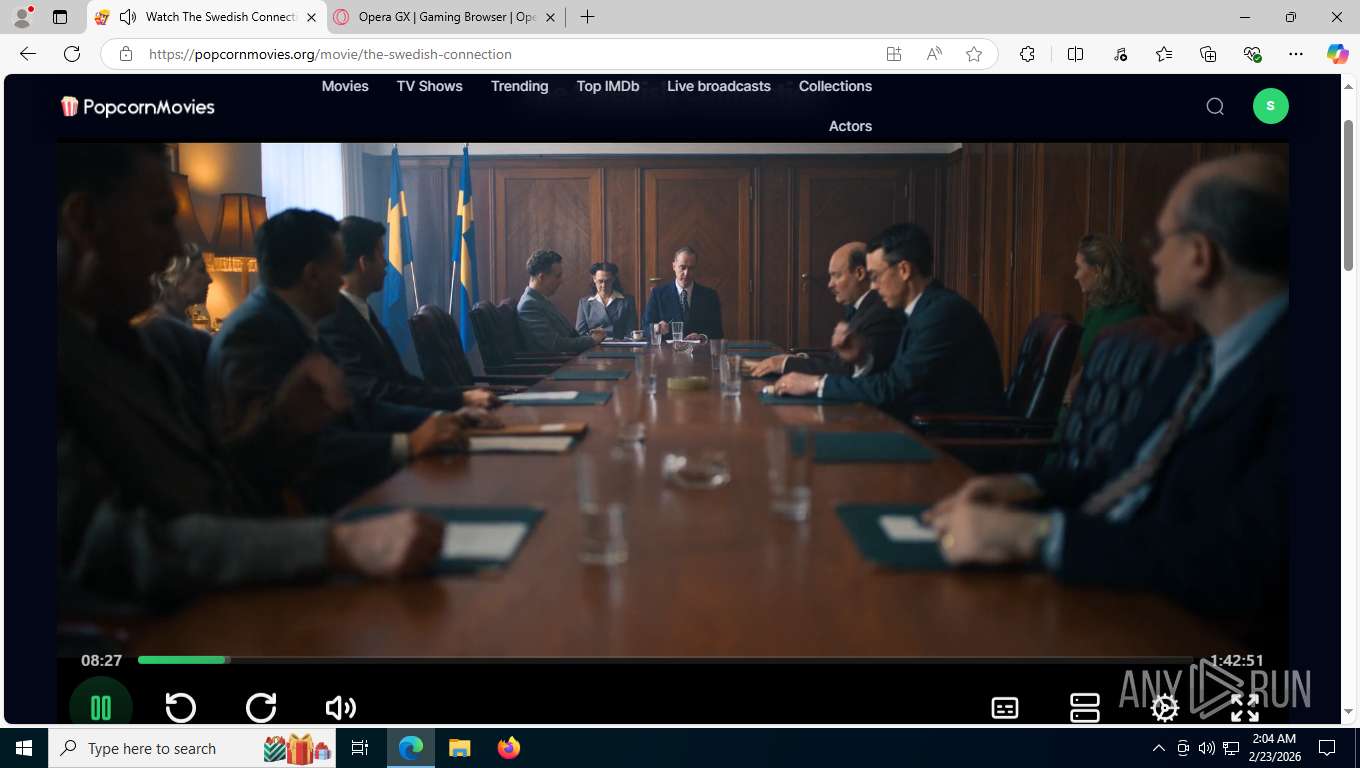Pause the movie with the green pause button

[101, 707]
